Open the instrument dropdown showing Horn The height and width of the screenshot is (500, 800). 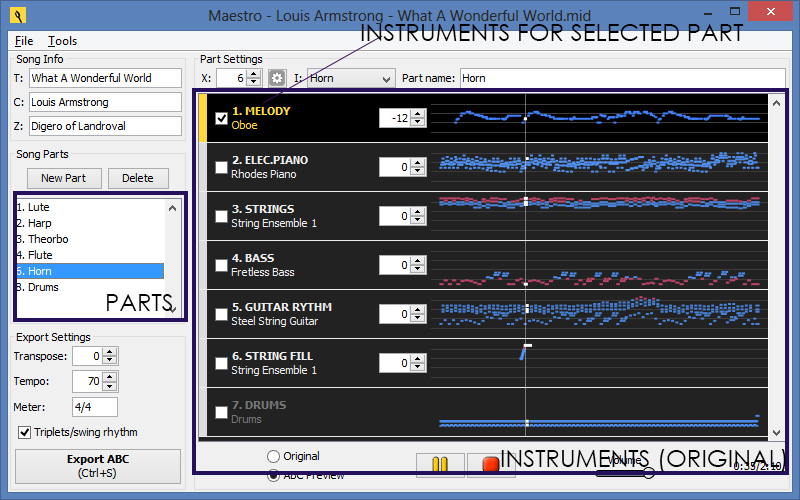click(351, 79)
